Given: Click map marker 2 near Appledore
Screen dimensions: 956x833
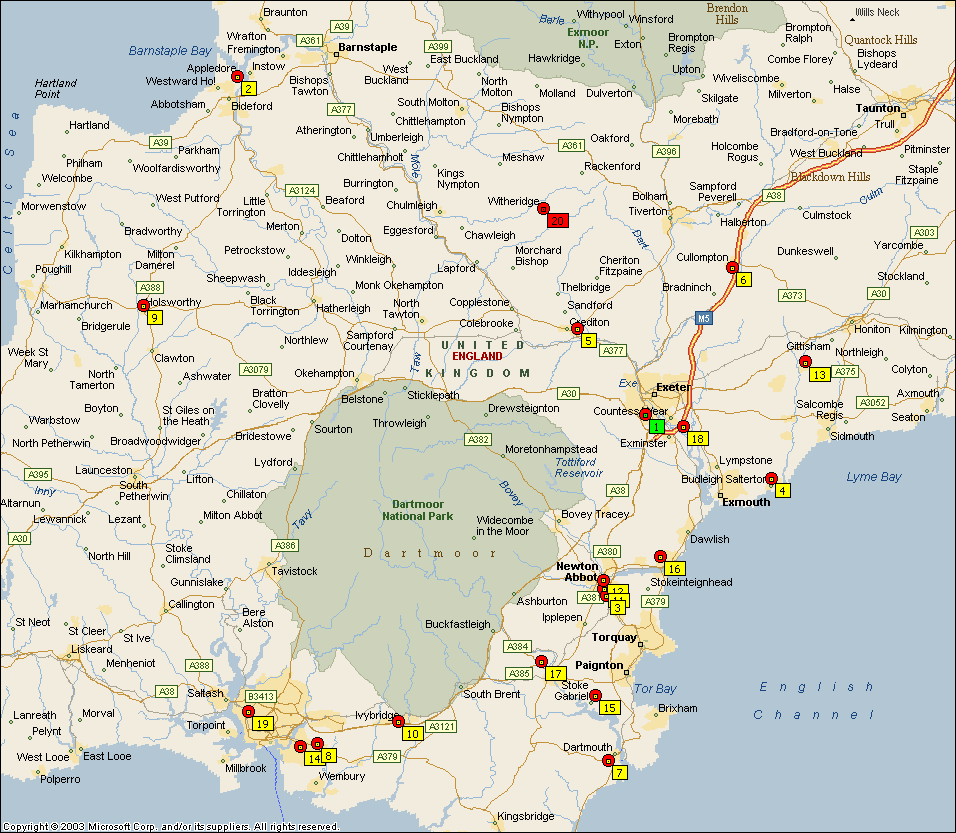Looking at the screenshot, I should click(x=248, y=88).
